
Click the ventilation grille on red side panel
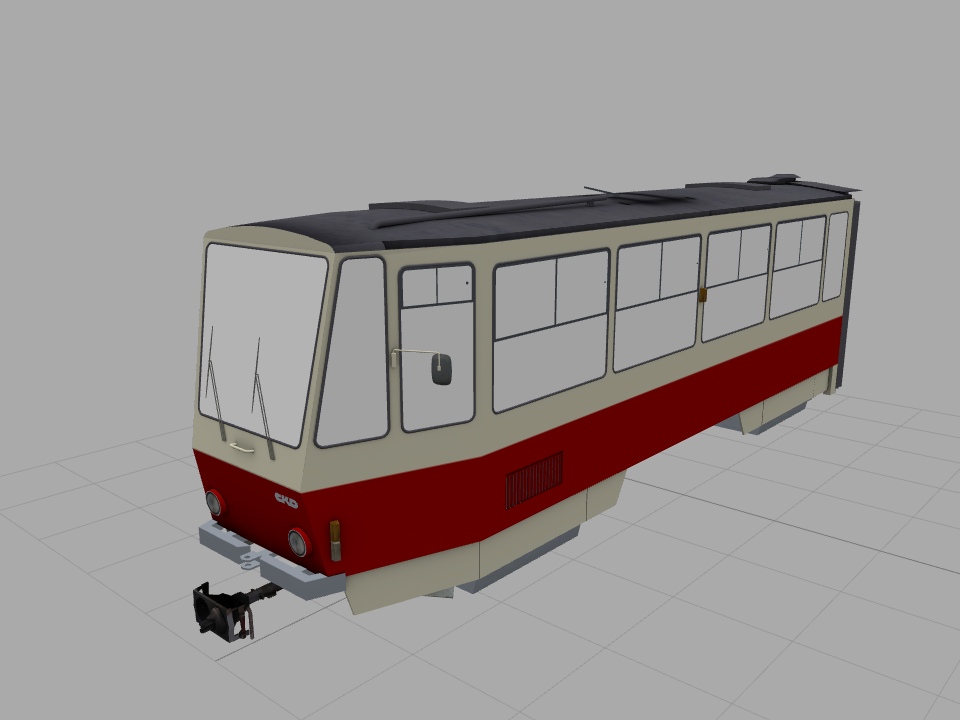pos(534,480)
